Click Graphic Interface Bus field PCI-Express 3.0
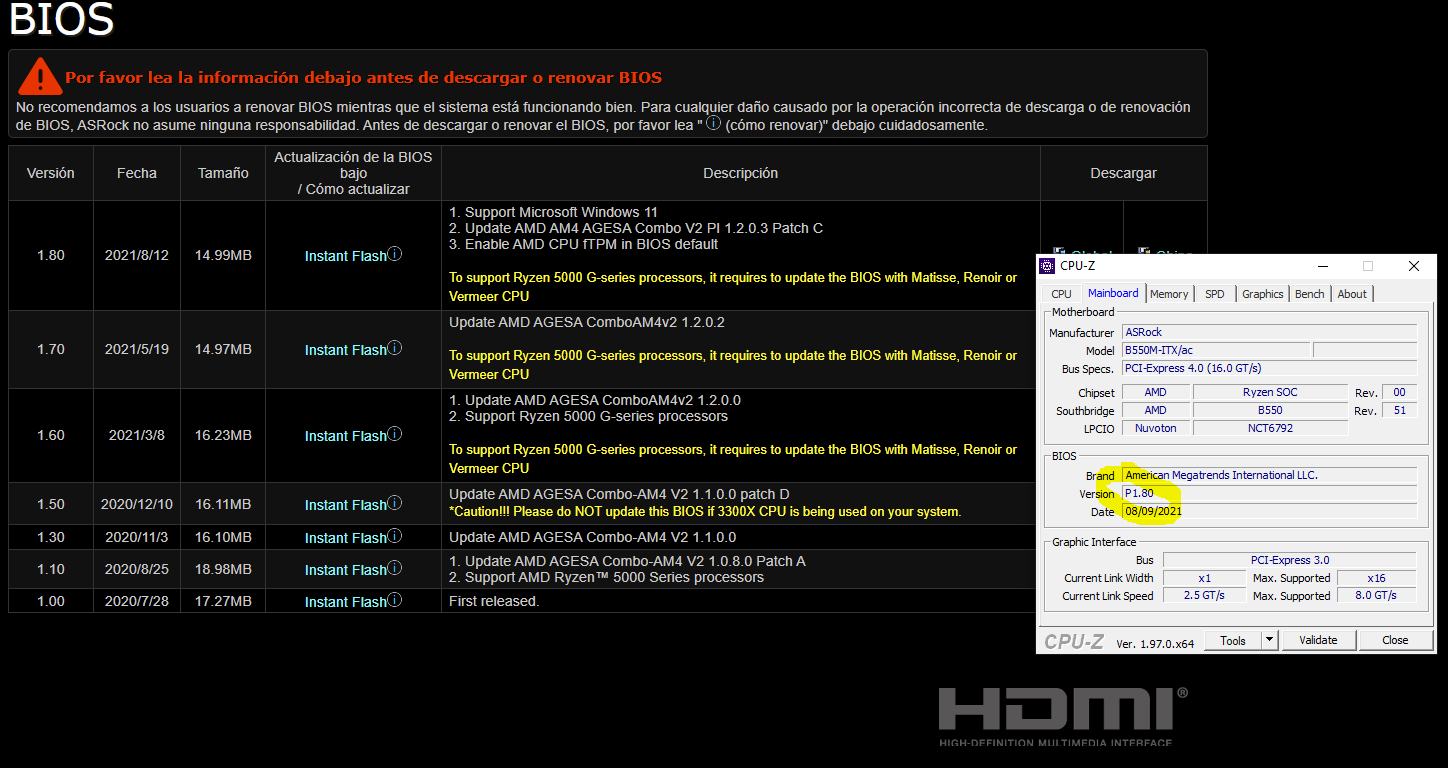This screenshot has width=1448, height=768. [1289, 560]
